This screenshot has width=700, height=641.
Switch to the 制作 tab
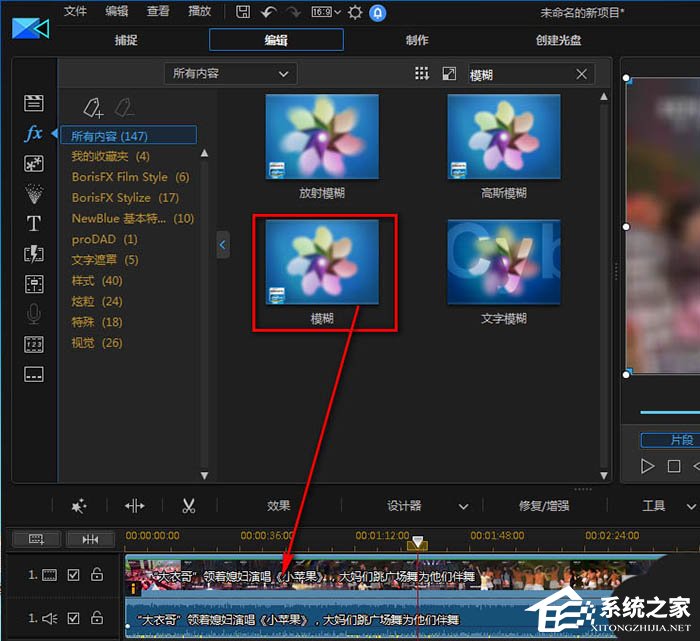[x=417, y=40]
